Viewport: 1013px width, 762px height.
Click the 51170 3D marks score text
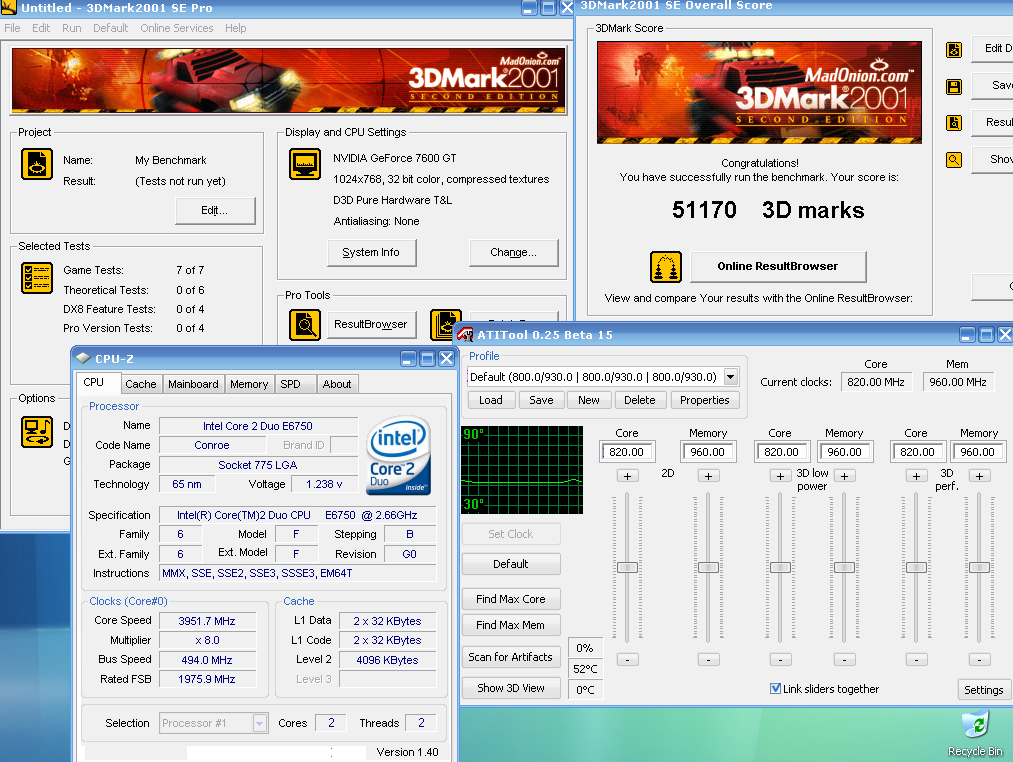pyautogui.click(x=768, y=210)
